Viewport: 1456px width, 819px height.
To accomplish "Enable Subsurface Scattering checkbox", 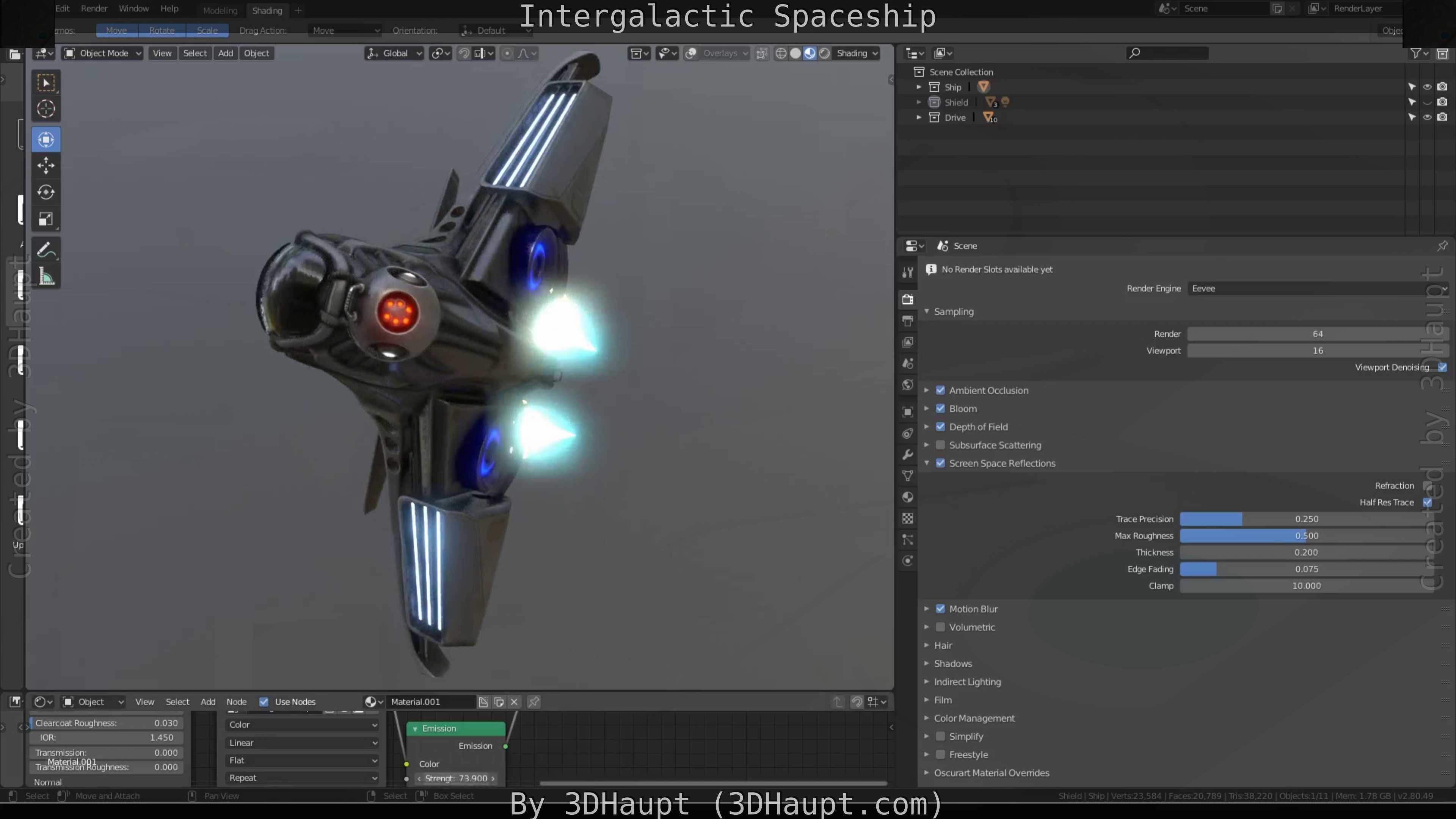I will click(x=940, y=445).
